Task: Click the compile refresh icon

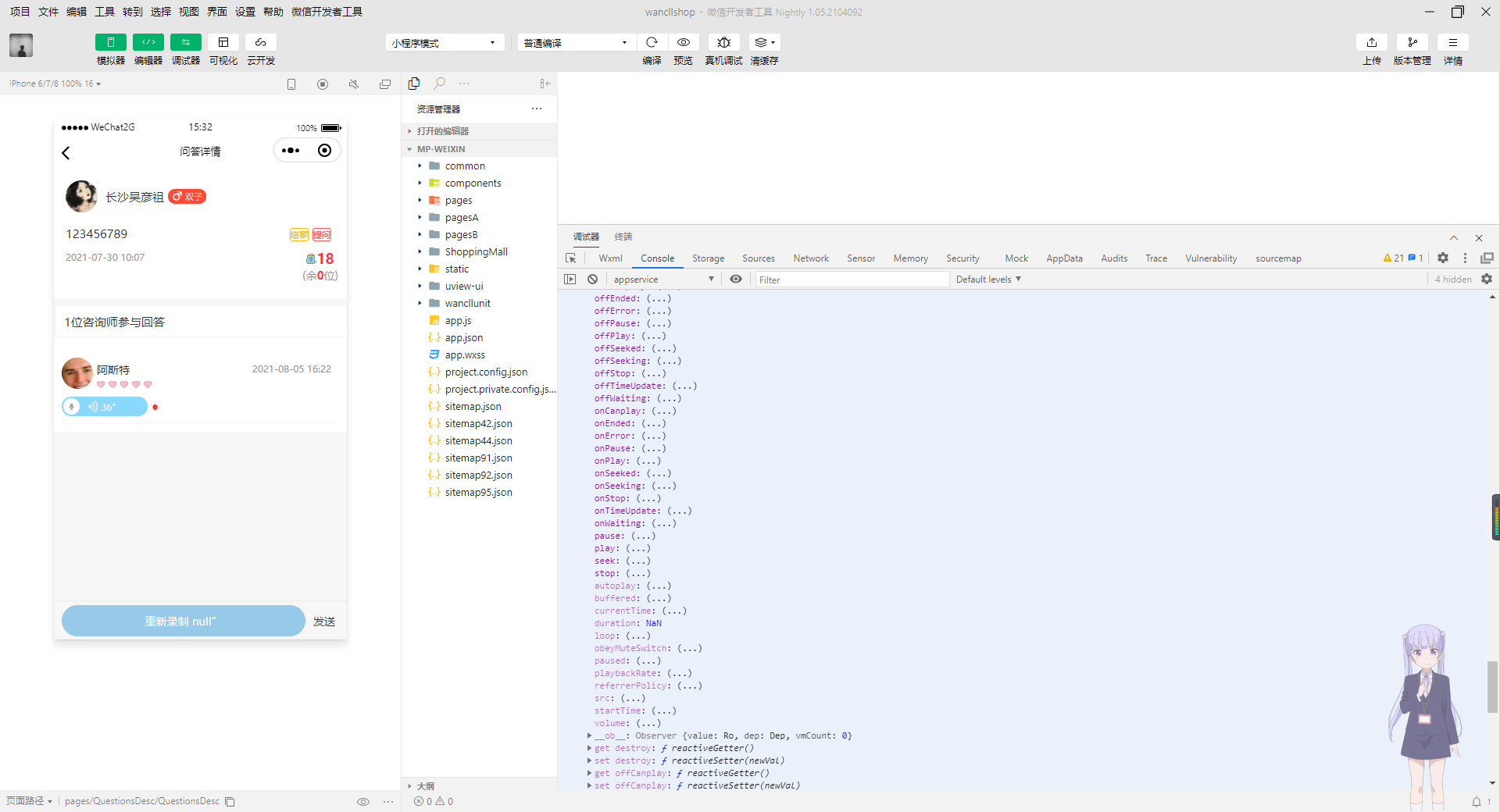Action: (x=652, y=43)
